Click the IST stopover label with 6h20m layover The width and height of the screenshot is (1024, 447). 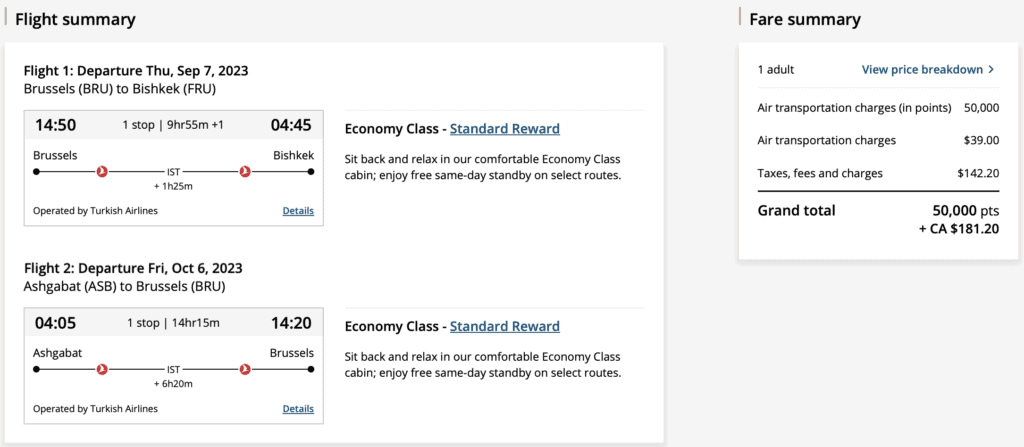click(173, 370)
